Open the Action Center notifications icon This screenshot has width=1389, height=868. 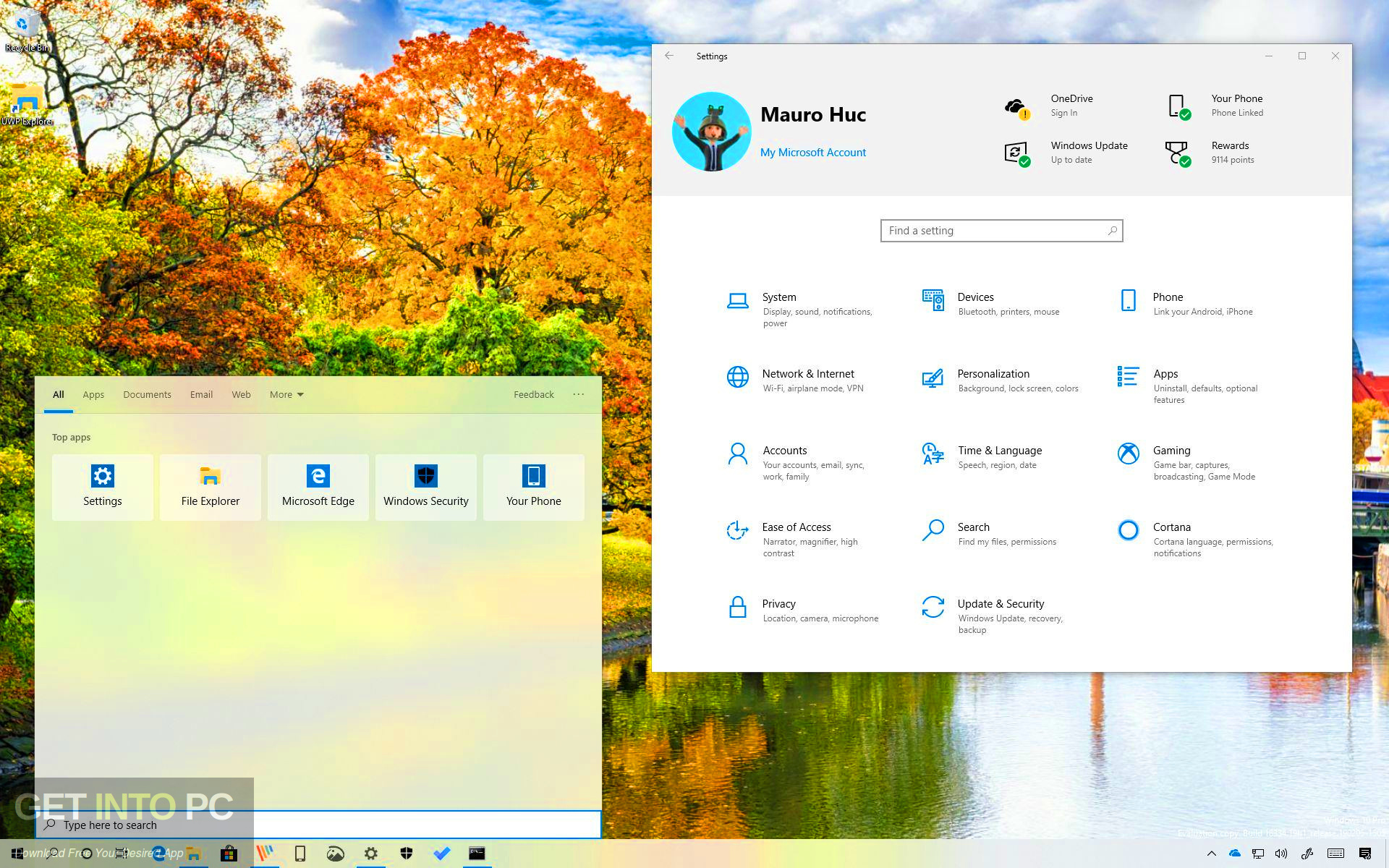click(x=1365, y=854)
